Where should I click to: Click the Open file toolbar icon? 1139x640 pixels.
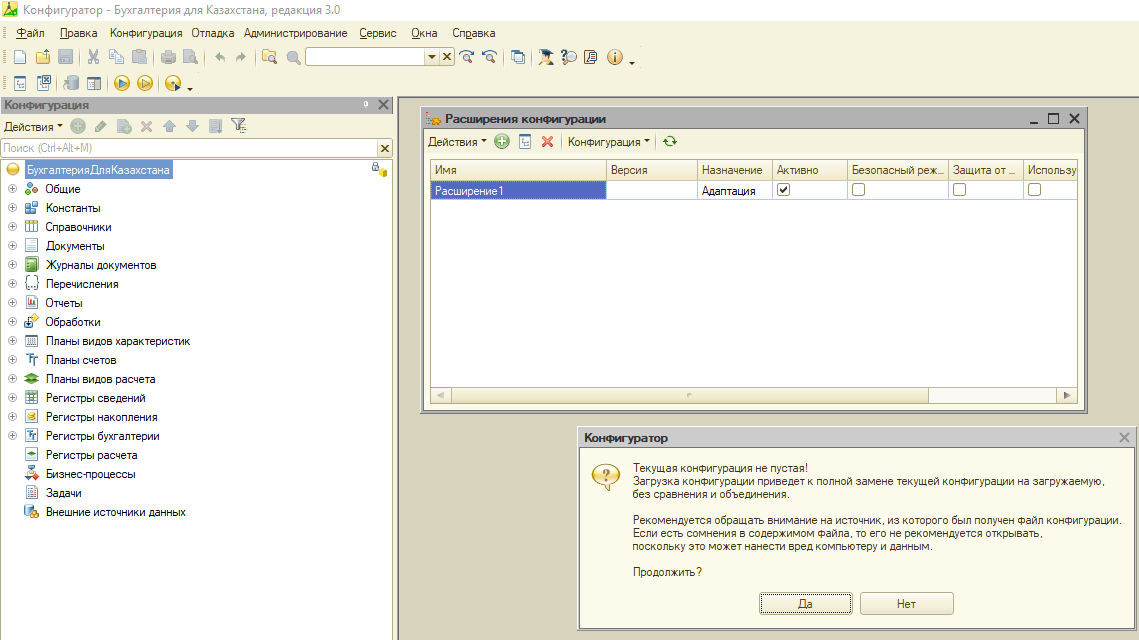click(43, 57)
